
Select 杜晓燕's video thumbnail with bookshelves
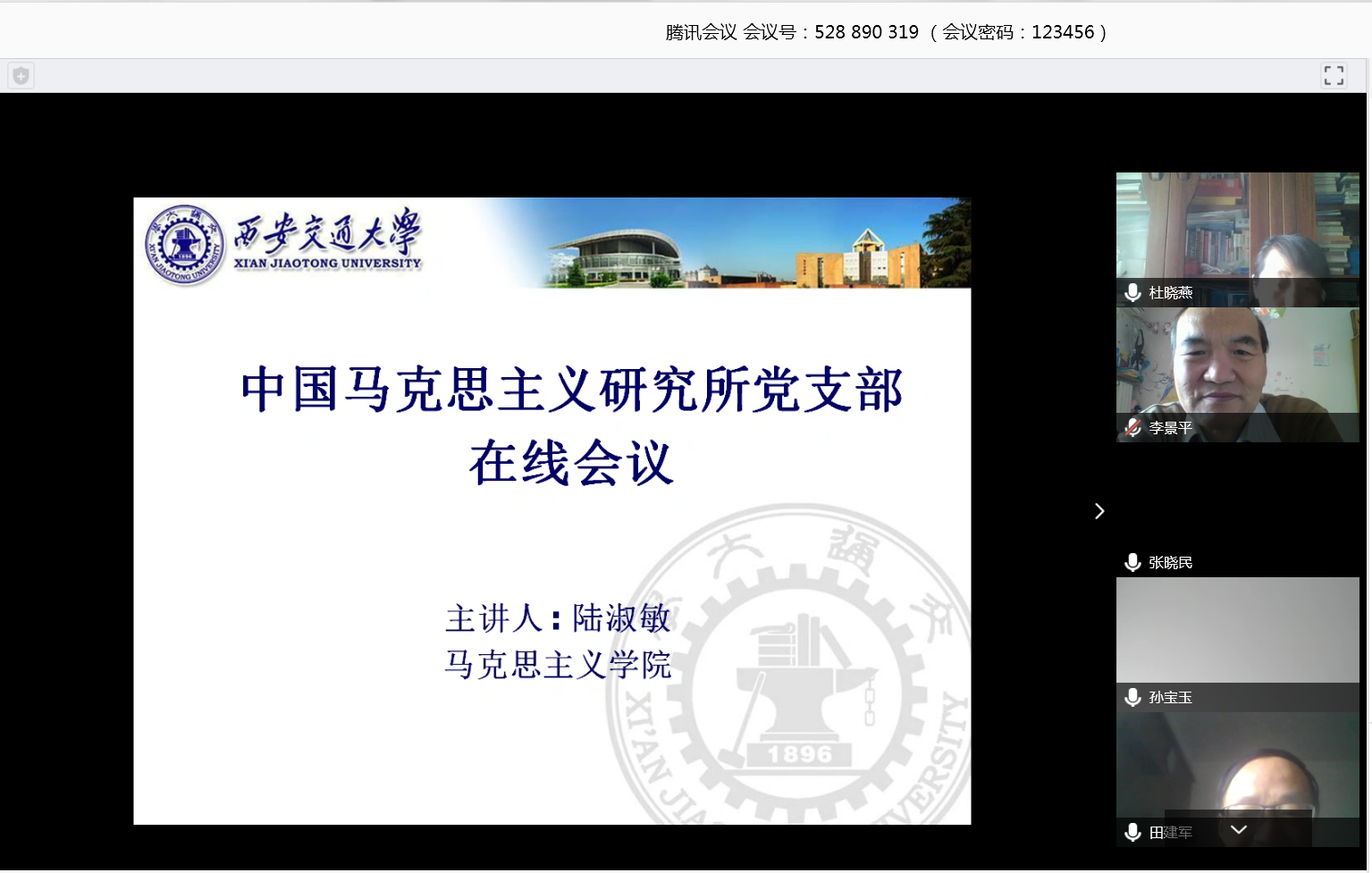tap(1237, 228)
